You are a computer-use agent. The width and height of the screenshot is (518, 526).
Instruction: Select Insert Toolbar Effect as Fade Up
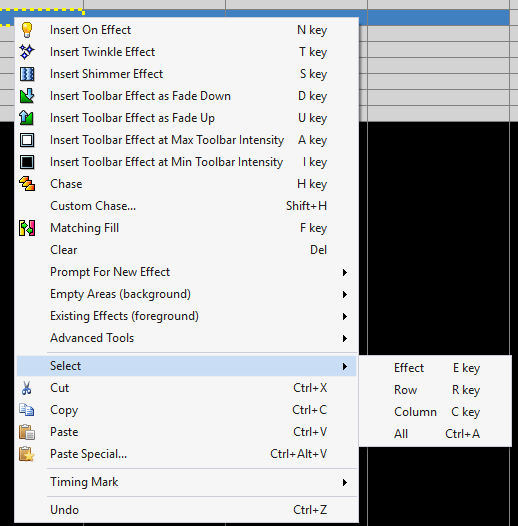pos(186,118)
